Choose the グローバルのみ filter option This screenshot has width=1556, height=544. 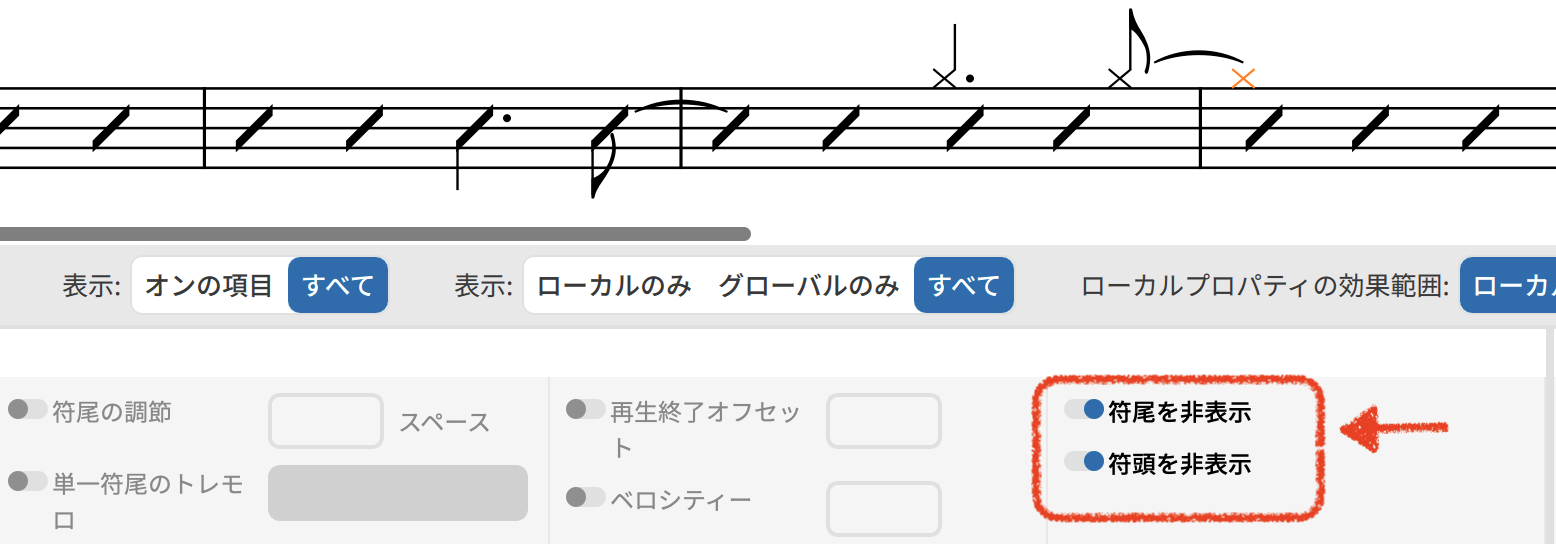[808, 286]
